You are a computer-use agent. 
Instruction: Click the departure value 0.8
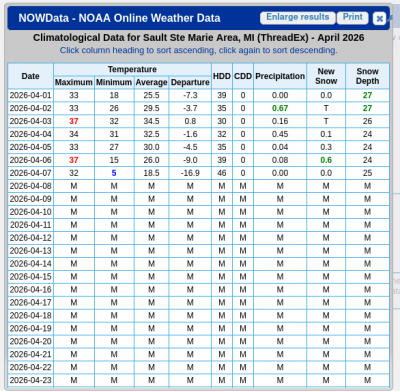[190, 121]
